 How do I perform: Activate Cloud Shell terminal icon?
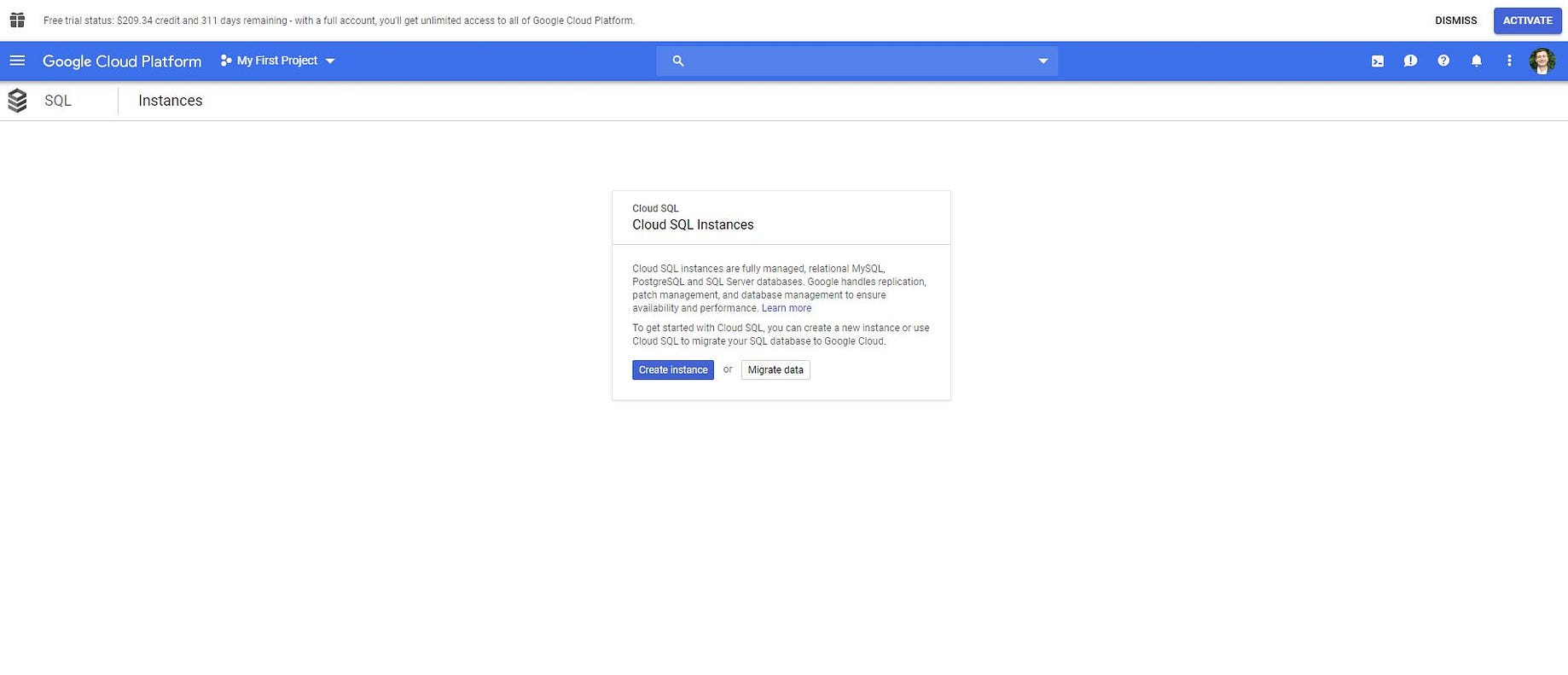pos(1378,61)
